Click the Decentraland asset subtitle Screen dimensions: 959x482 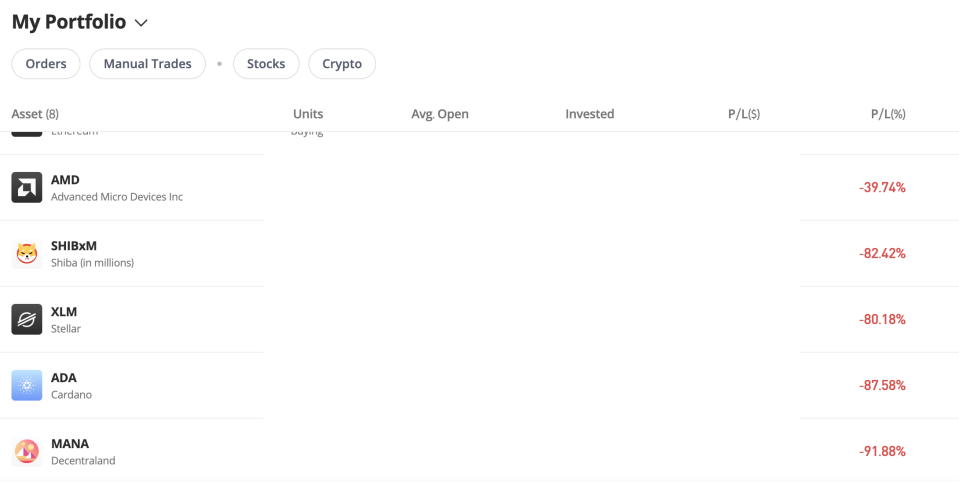(x=83, y=461)
